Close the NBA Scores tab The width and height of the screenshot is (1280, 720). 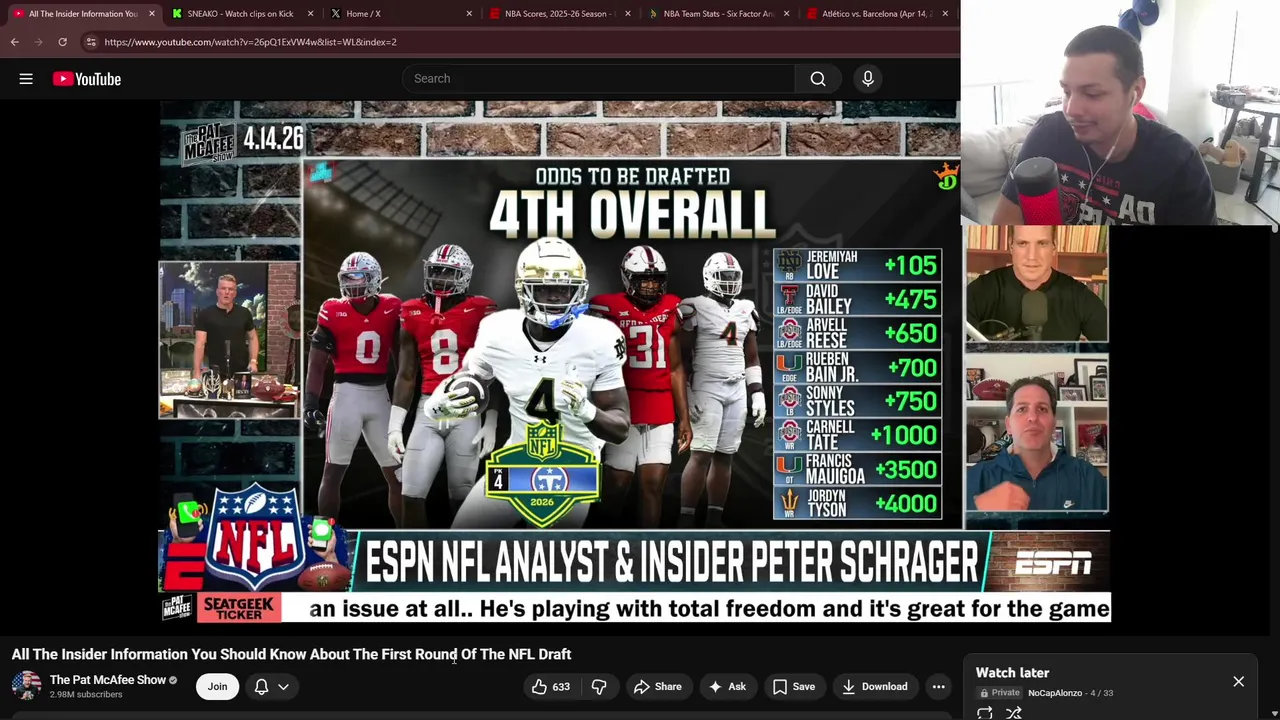(x=628, y=14)
